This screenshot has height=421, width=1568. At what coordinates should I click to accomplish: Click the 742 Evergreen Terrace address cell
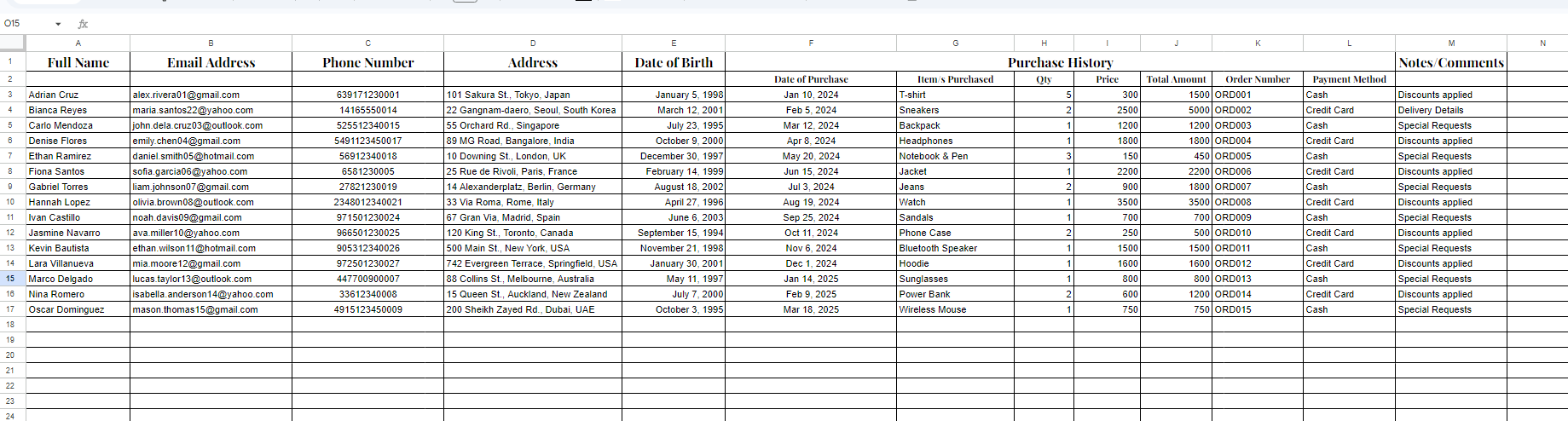pos(533,263)
